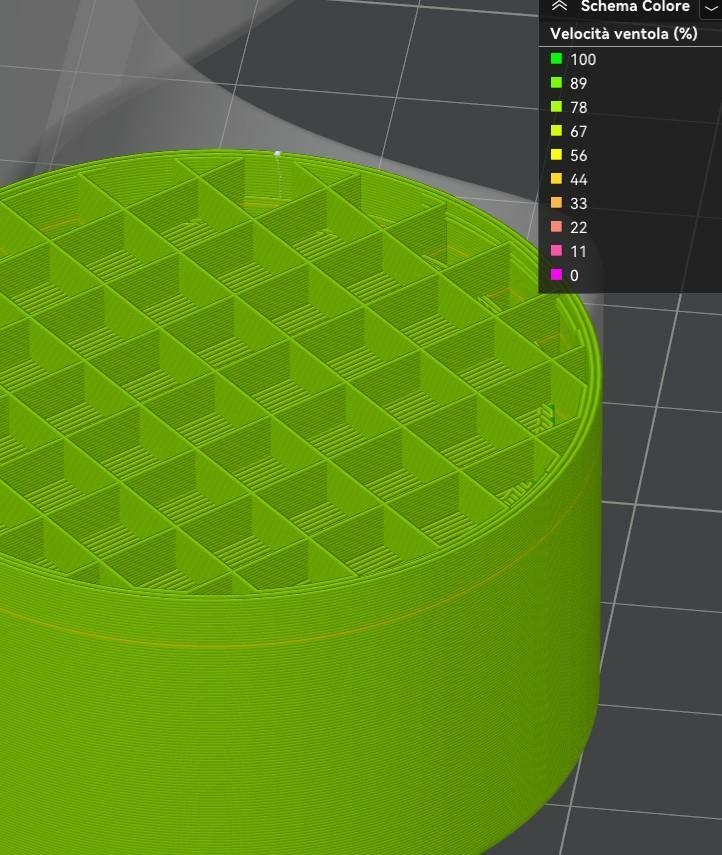Open the Schema Colore dropdown arrow
722x855 pixels.
point(711,8)
